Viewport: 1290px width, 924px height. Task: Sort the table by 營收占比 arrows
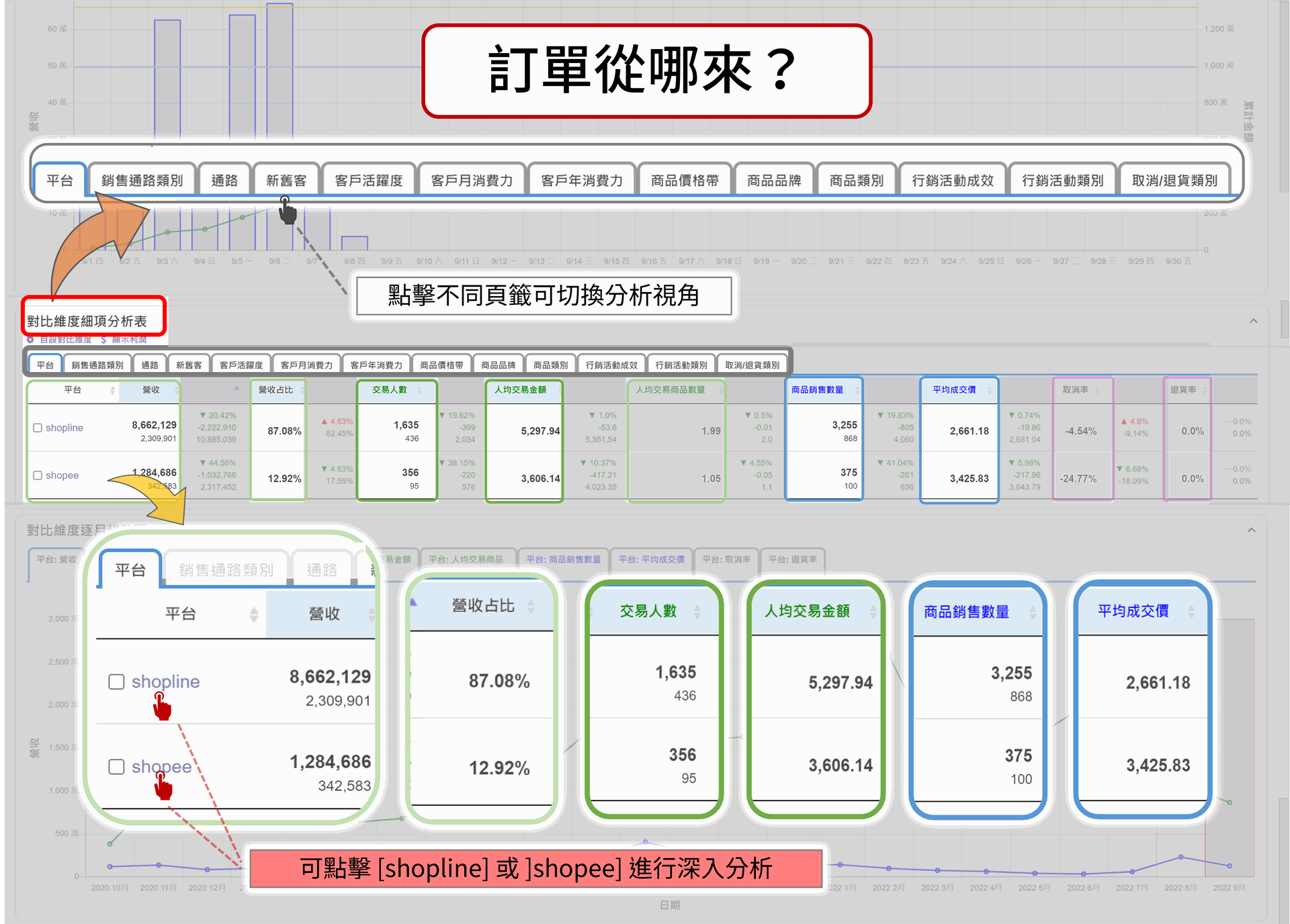tap(302, 390)
